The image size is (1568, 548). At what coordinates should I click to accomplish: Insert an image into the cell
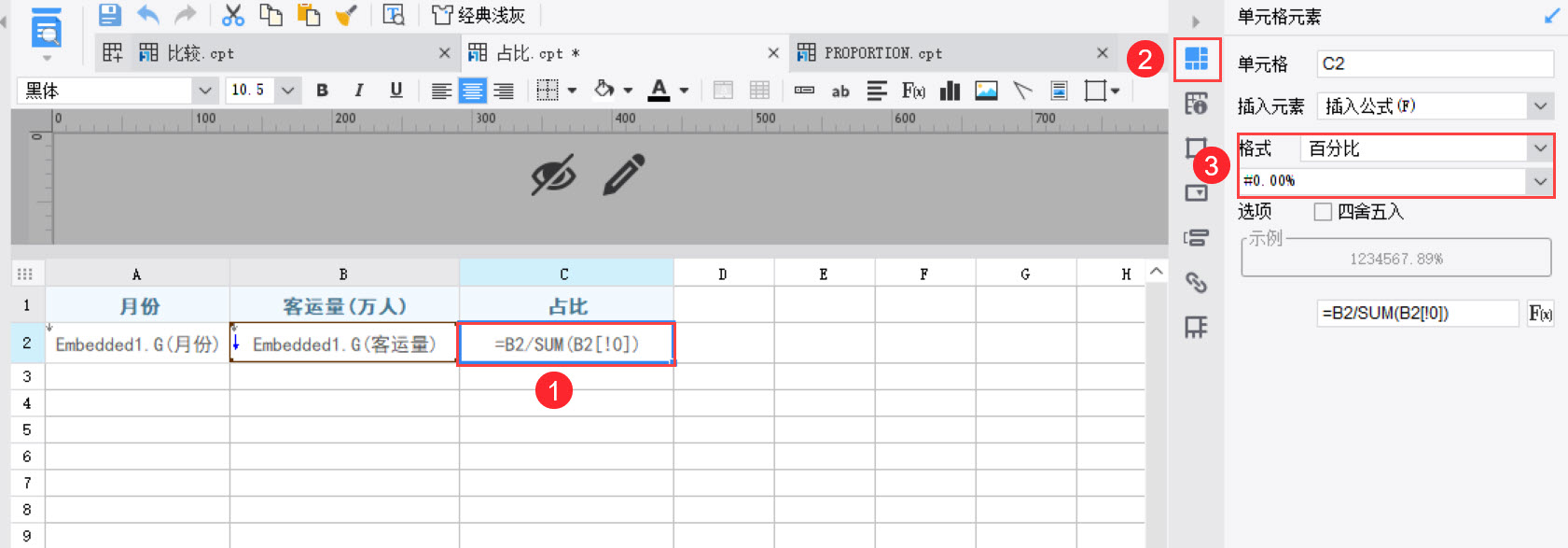[986, 91]
